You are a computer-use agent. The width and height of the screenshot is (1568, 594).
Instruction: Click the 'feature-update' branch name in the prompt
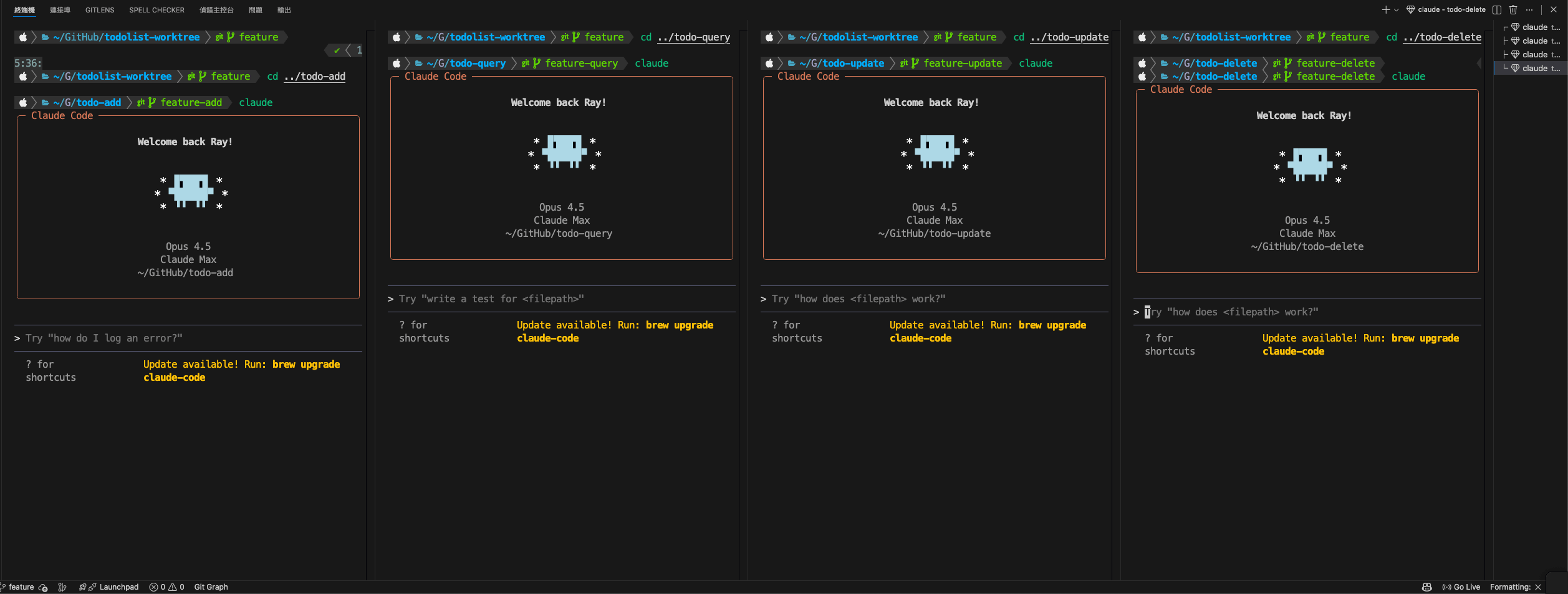click(963, 64)
